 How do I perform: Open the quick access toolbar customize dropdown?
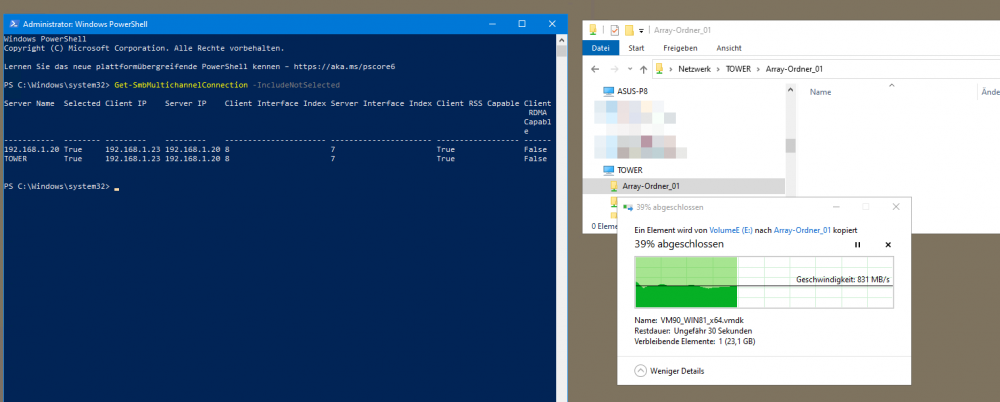(x=641, y=31)
